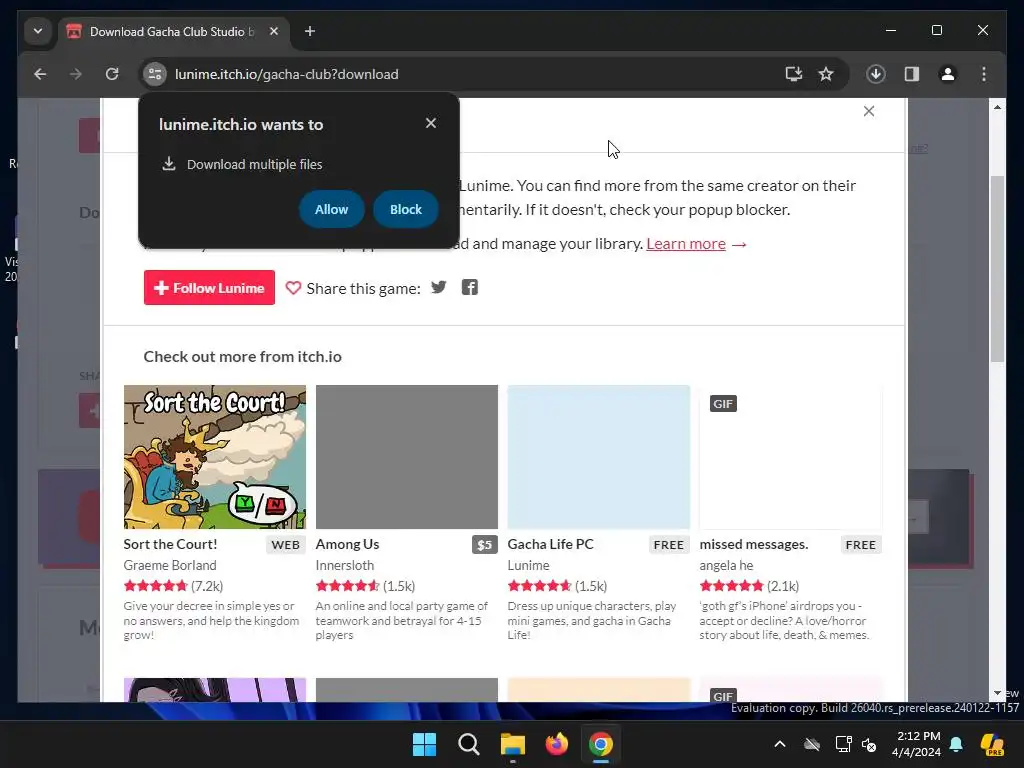The image size is (1024, 768).
Task: Share the game on Facebook
Action: pyautogui.click(x=470, y=287)
